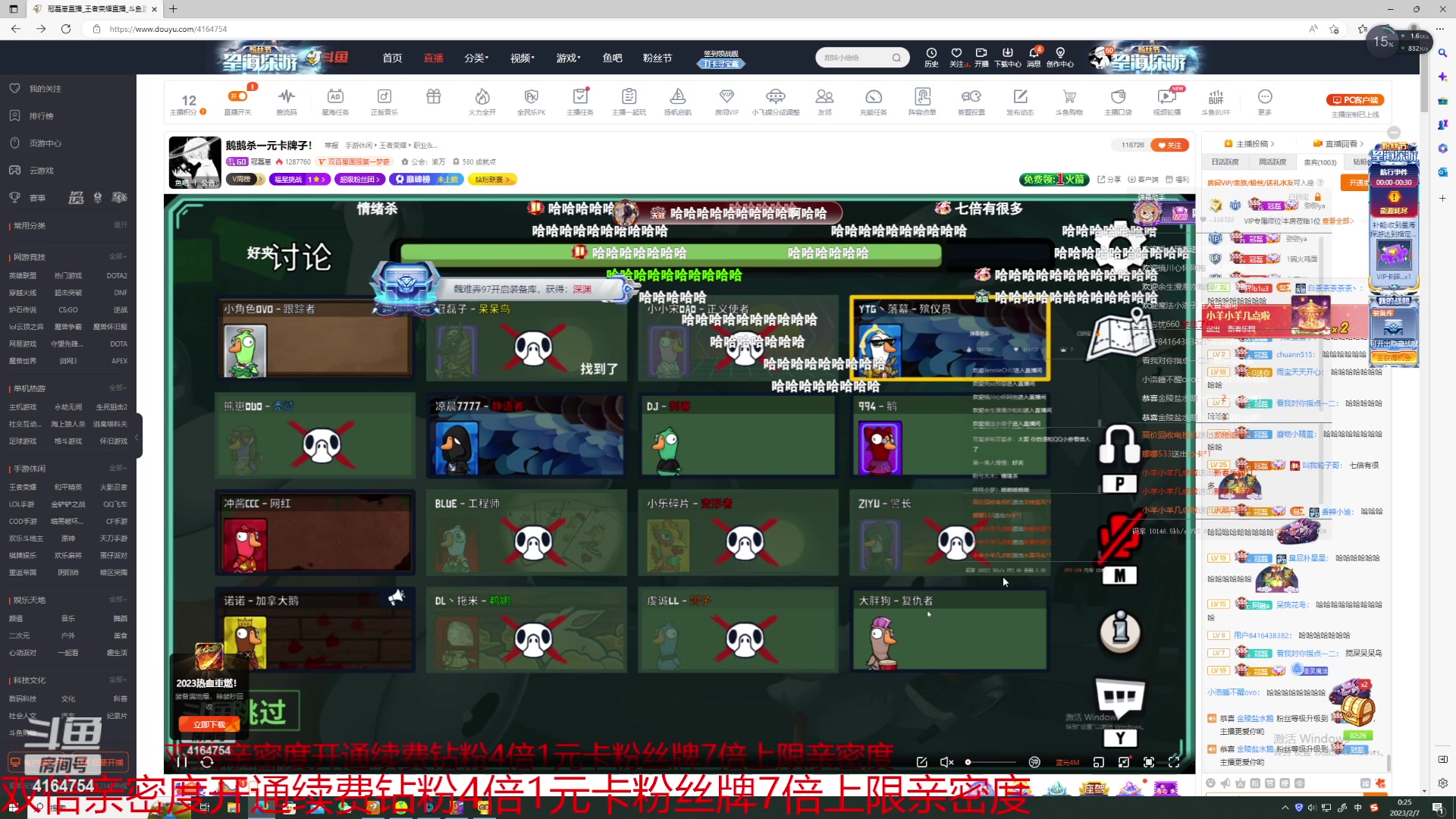This screenshot has width=1456, height=819.
Task: Open the 游戏 dropdown menu
Action: [568, 58]
